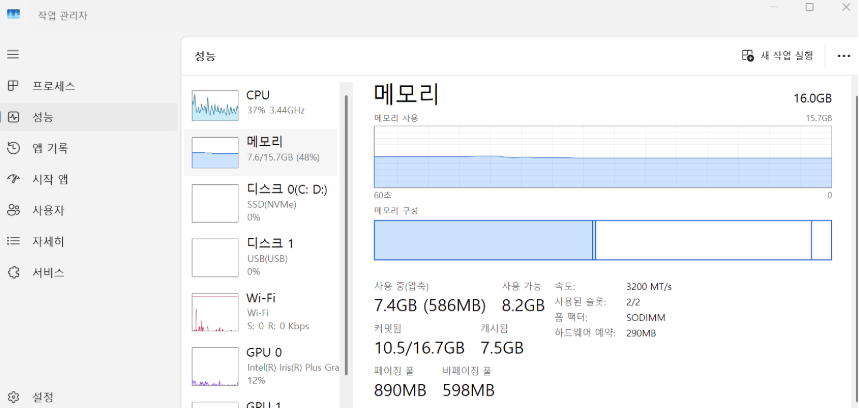This screenshot has height=408, width=859.
Task: Select the 프로세스 icon in sidebar
Action: (13, 85)
